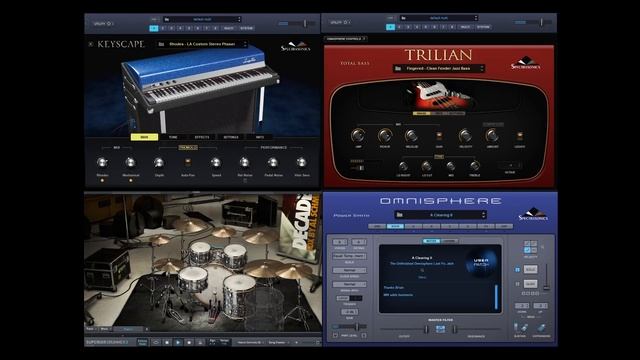Click the hi-hat cymbal in Superior Drummer
The width and height of the screenshot is (640, 360).
[x=168, y=265]
